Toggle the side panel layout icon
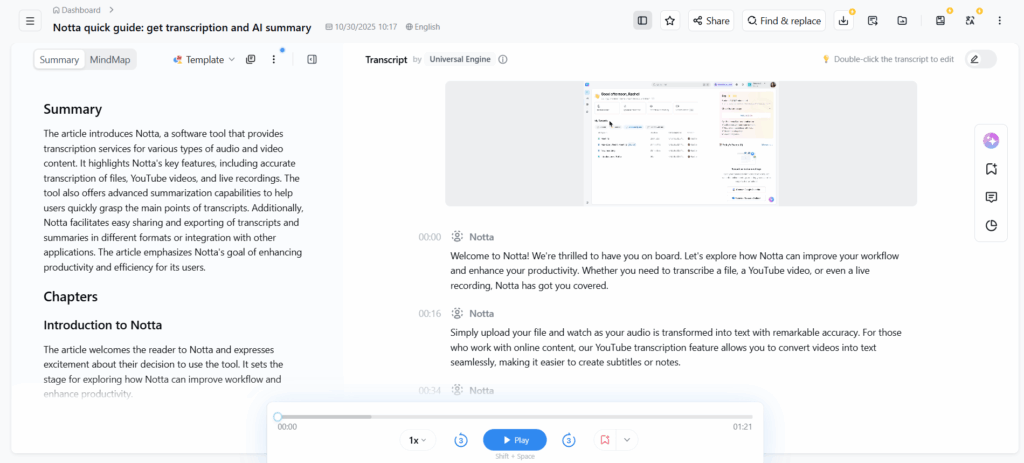The image size is (1024, 463). tap(643, 21)
